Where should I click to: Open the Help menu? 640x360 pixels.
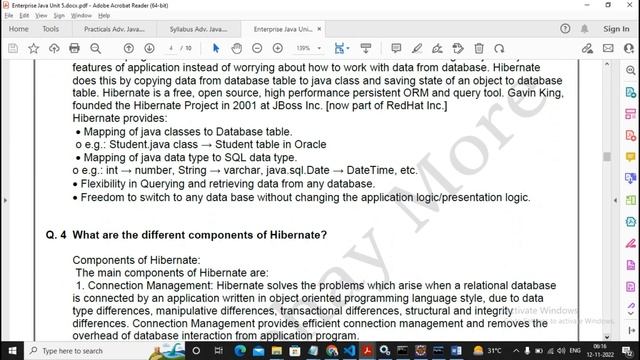pyautogui.click(x=104, y=16)
